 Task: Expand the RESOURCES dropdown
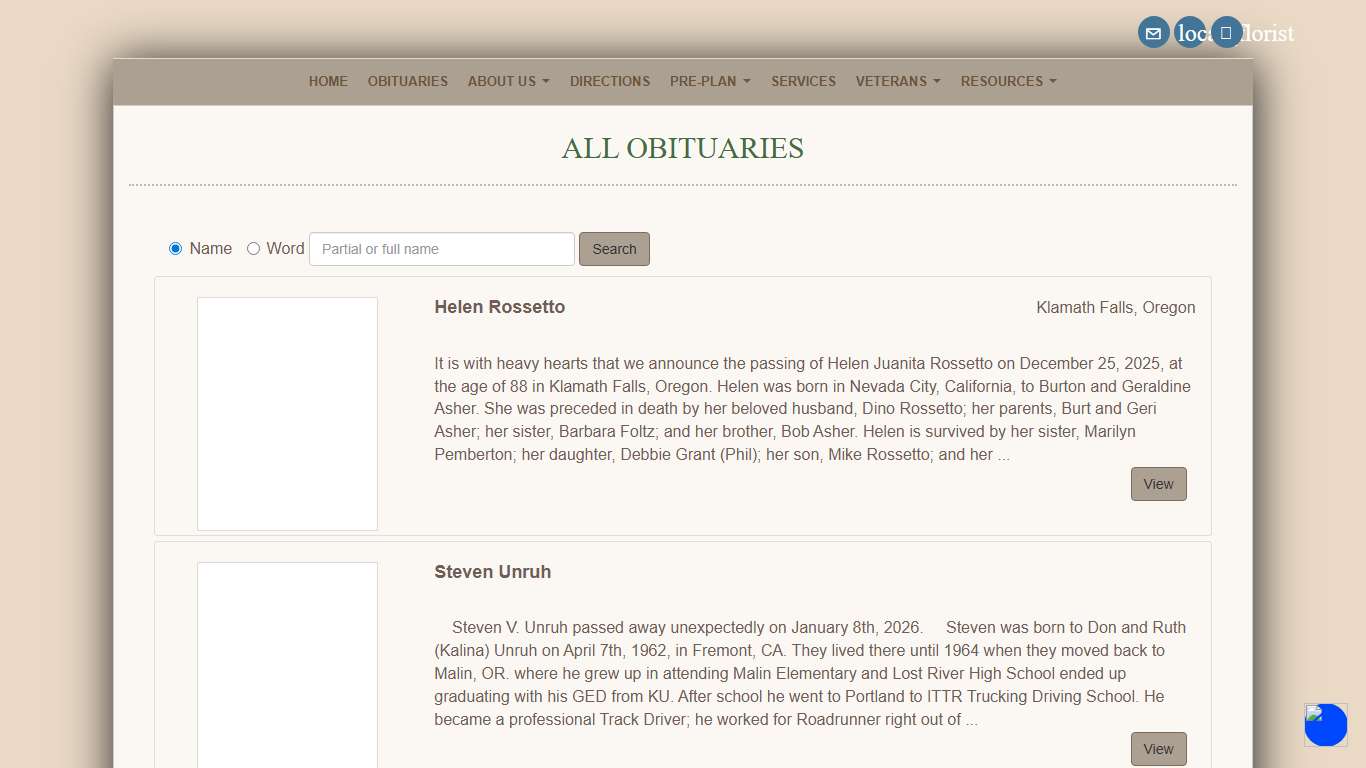click(x=1008, y=81)
